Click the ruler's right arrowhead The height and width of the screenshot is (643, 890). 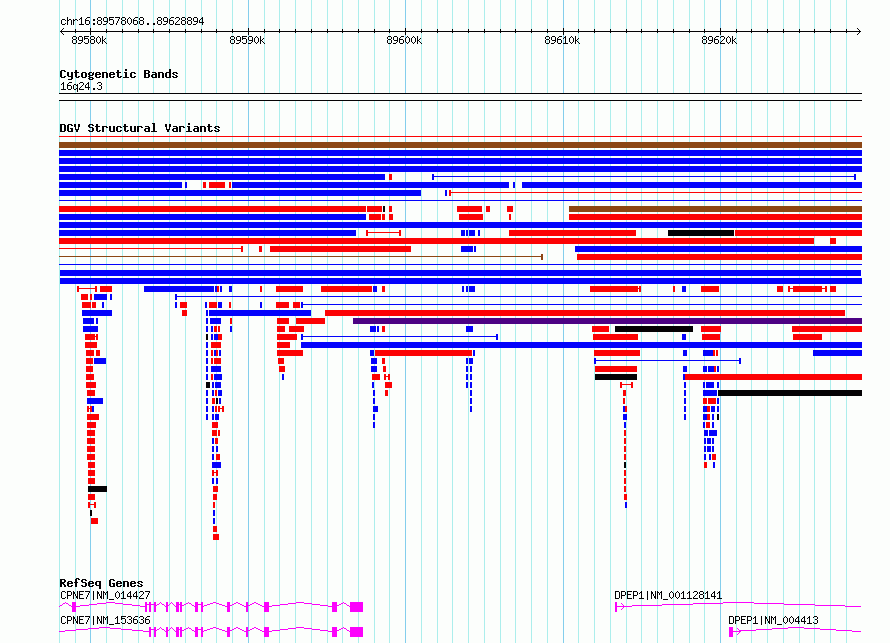(x=859, y=31)
